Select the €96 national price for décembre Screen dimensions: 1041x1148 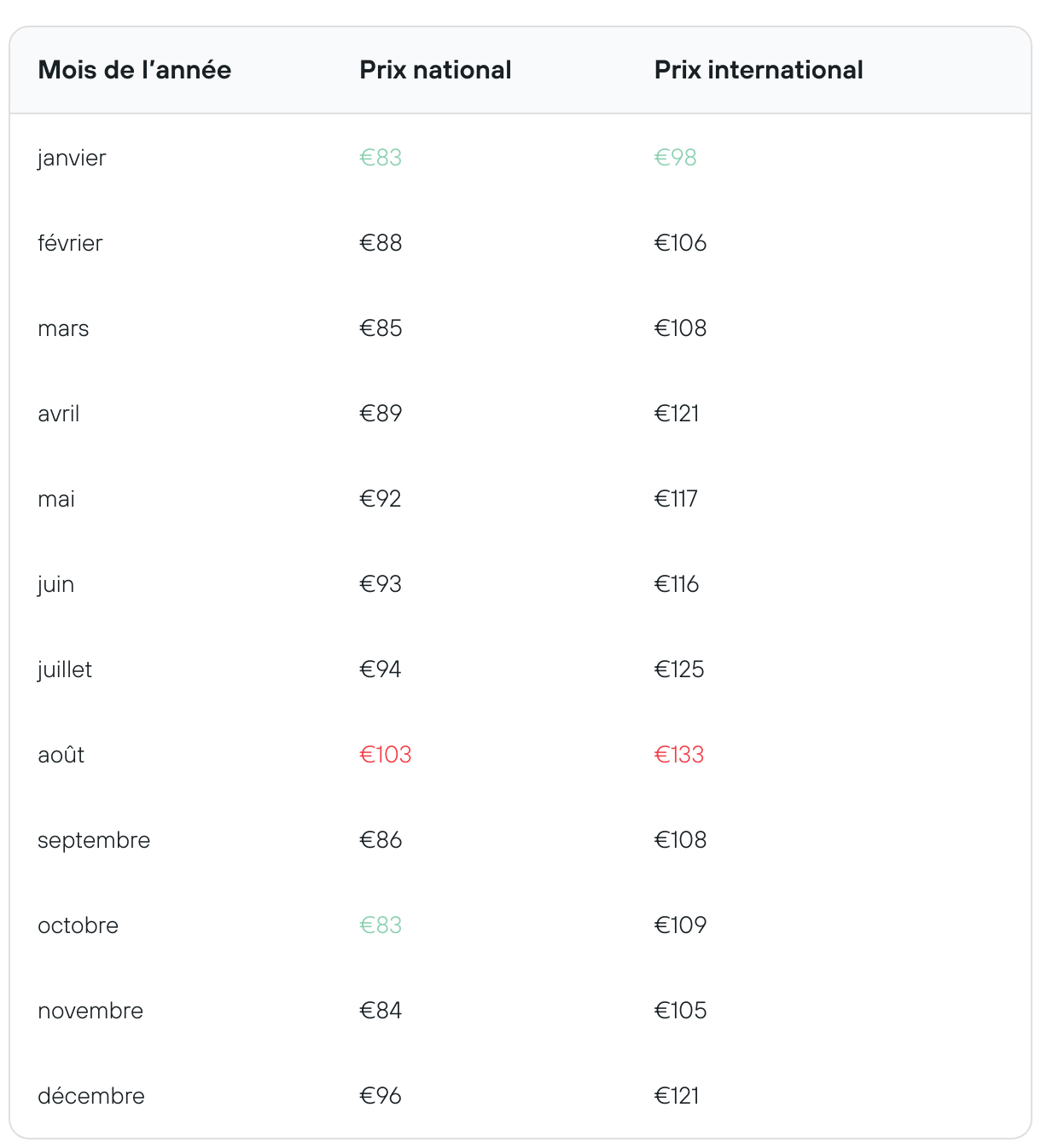[x=381, y=1096]
